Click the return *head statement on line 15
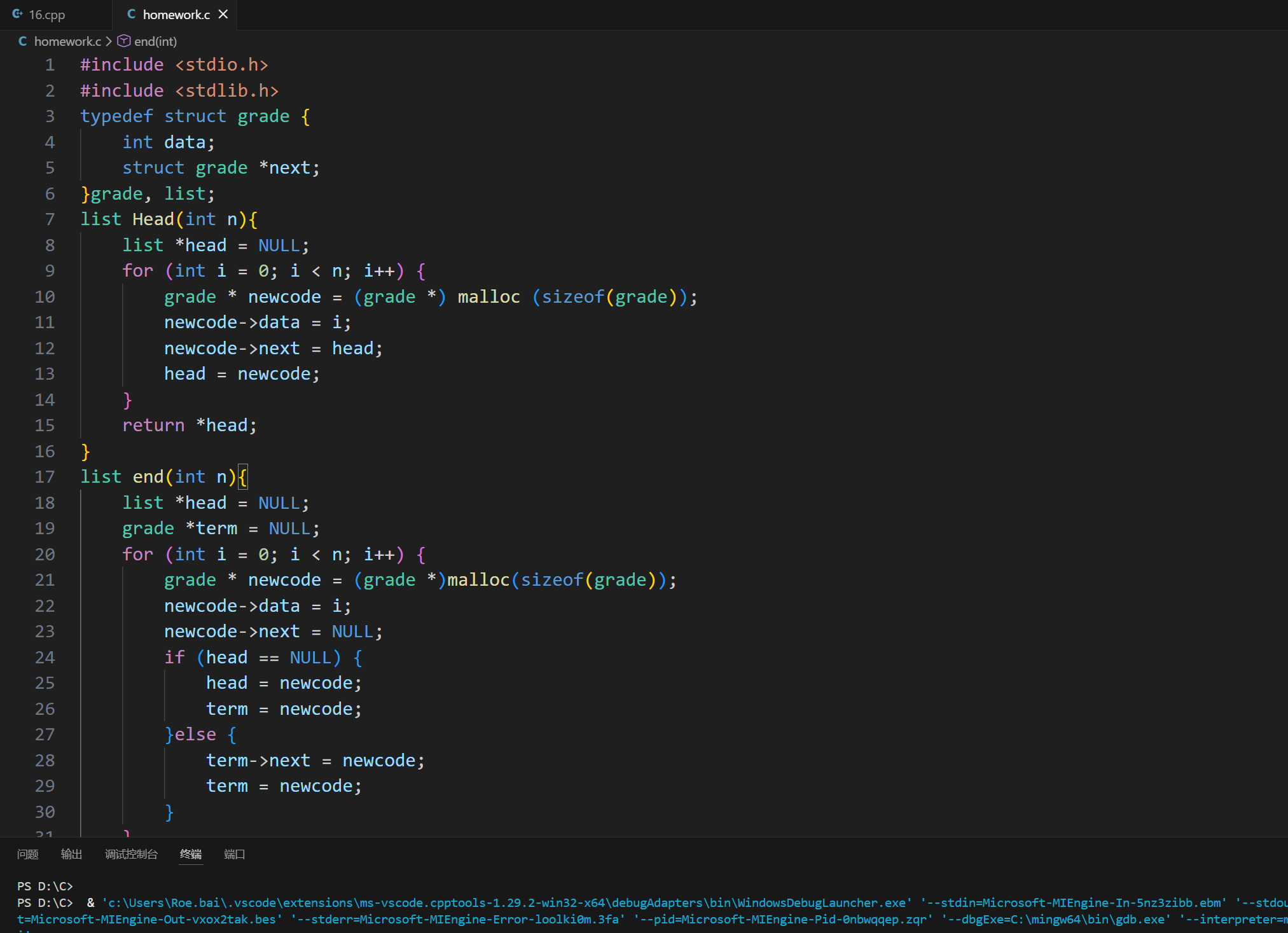Screen dimensions: 1288x933 click(x=190, y=425)
